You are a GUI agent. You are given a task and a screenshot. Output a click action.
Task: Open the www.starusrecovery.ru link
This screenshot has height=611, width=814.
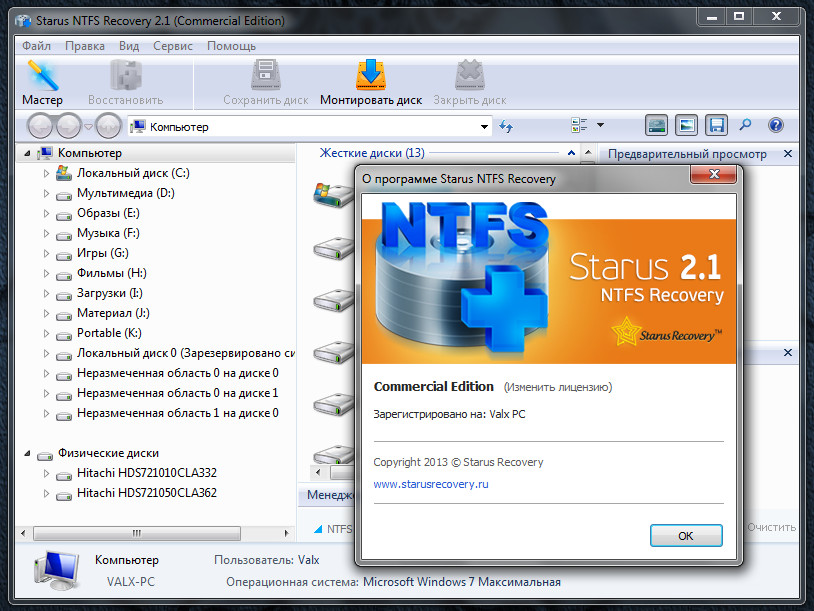pyautogui.click(x=431, y=484)
